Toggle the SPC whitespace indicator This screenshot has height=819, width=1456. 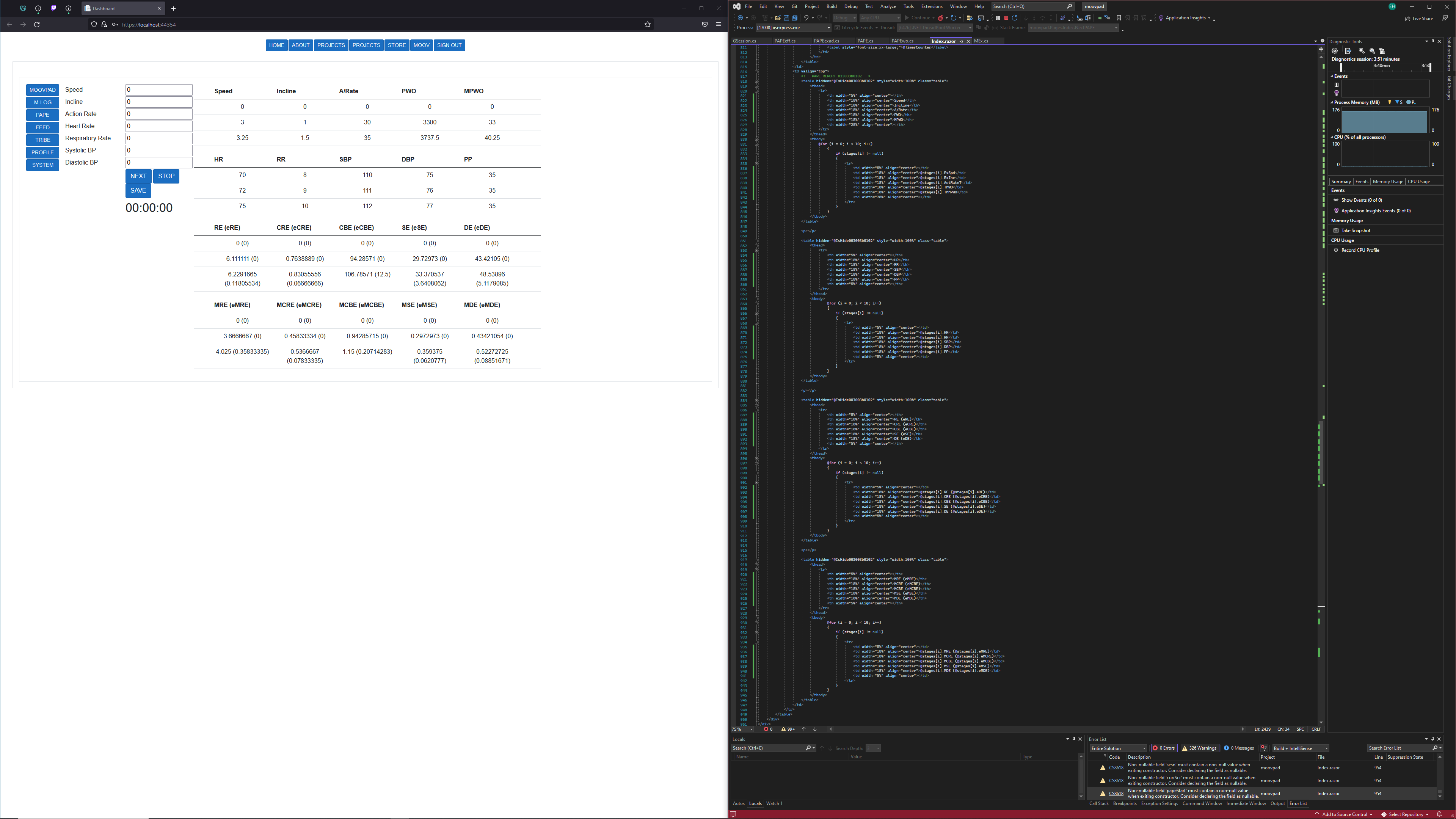click(x=1300, y=729)
